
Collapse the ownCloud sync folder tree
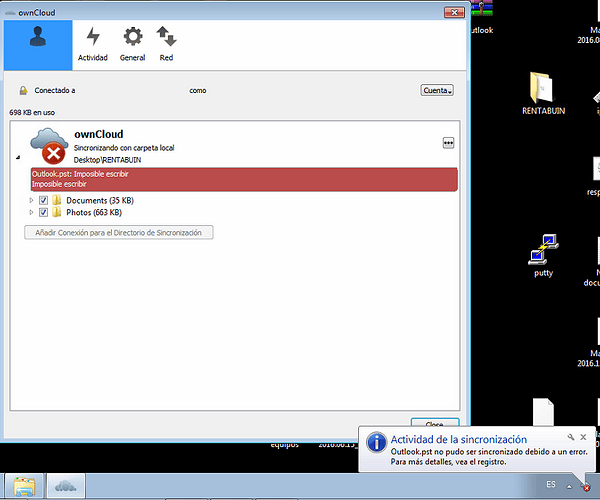click(x=18, y=157)
